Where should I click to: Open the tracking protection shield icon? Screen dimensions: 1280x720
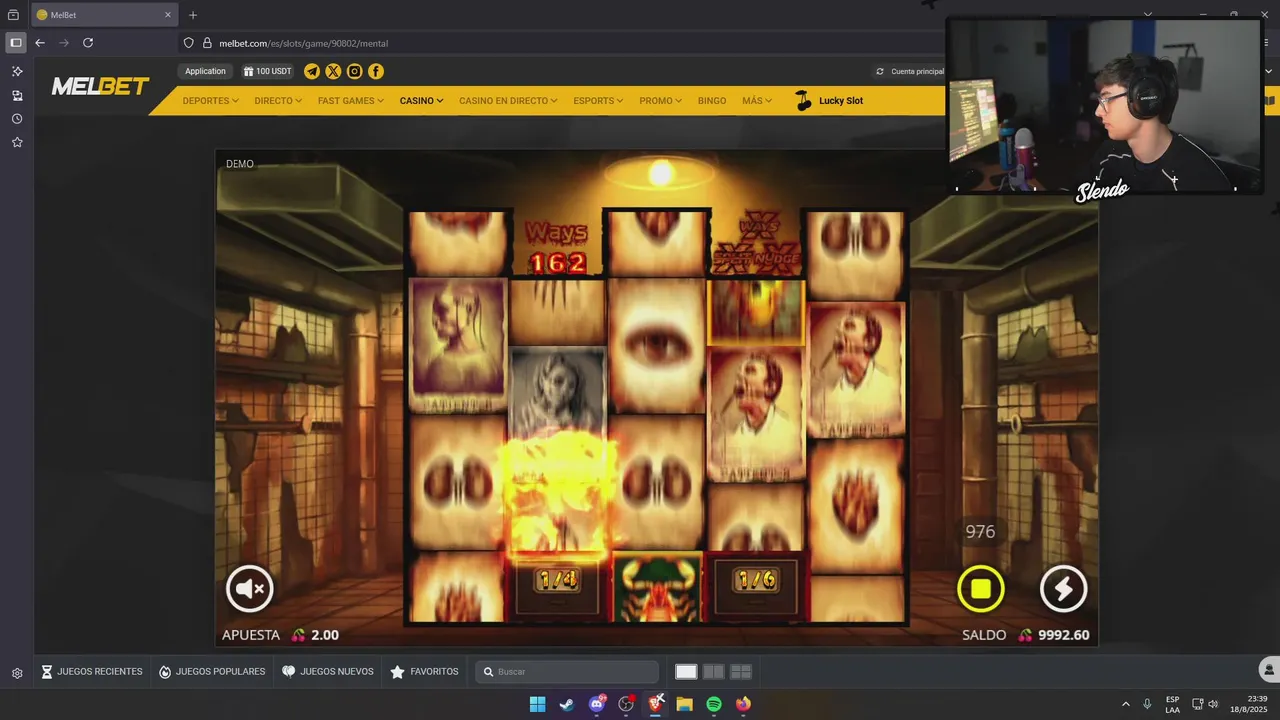[188, 43]
